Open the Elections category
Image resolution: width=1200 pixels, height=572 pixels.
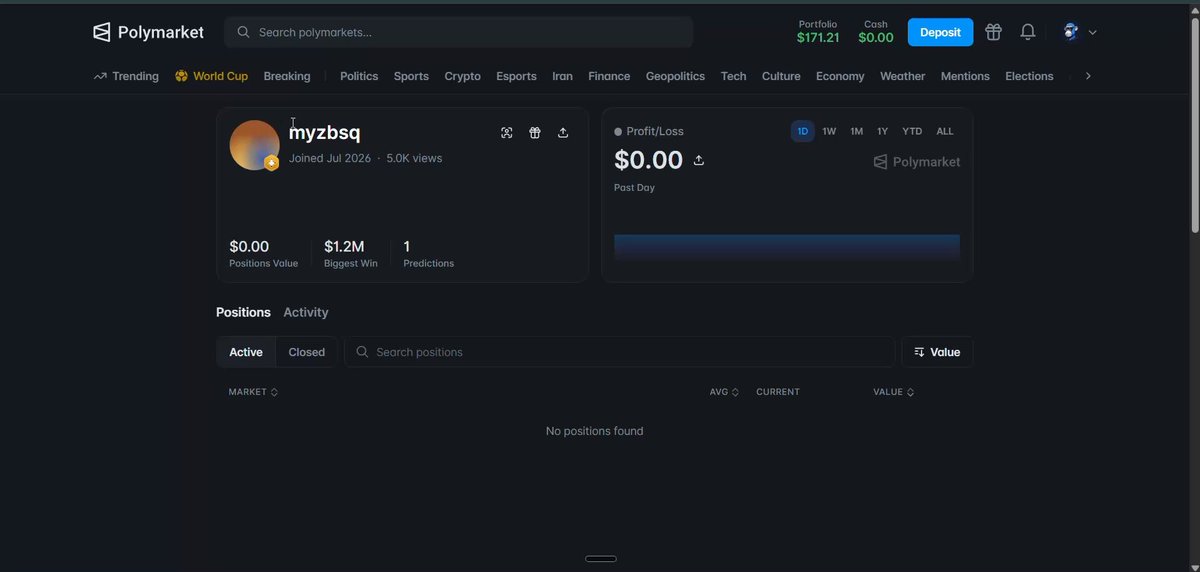pos(1029,76)
